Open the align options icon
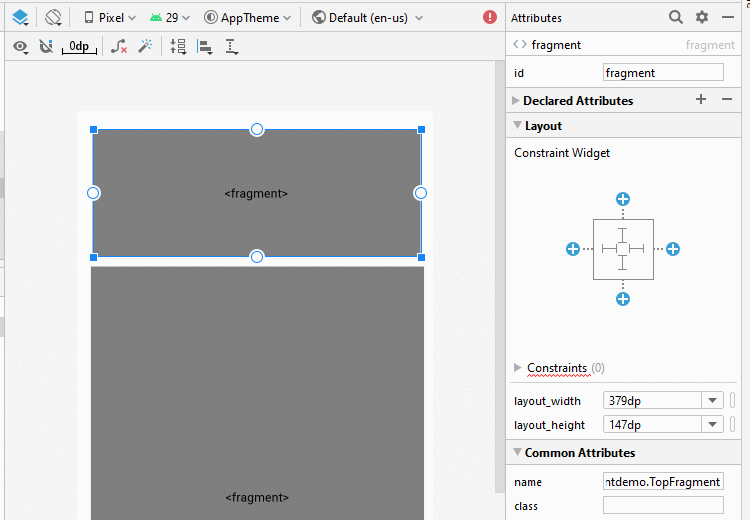This screenshot has height=520, width=750. [x=205, y=47]
